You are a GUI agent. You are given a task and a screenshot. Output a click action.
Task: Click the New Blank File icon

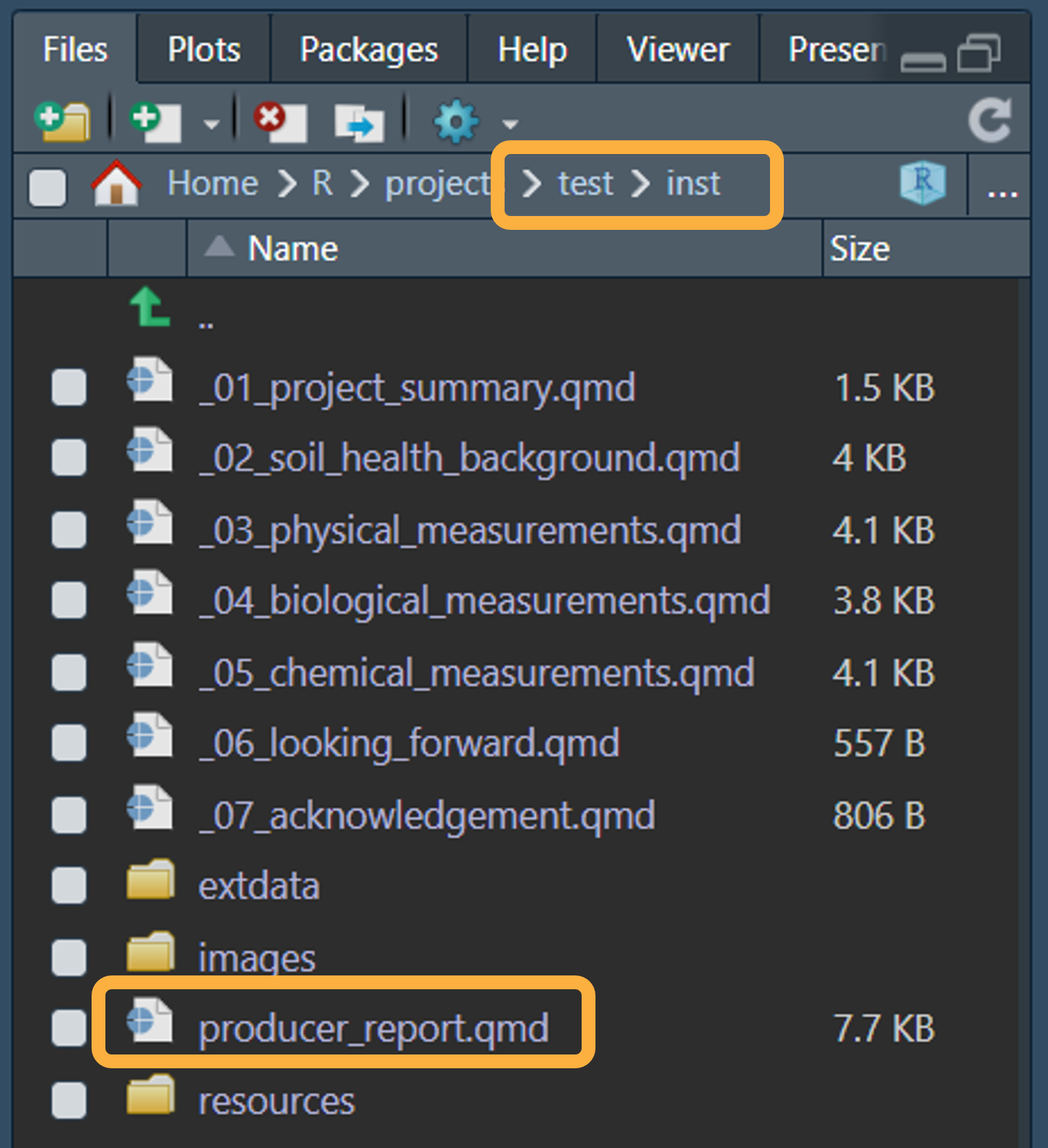[x=155, y=121]
